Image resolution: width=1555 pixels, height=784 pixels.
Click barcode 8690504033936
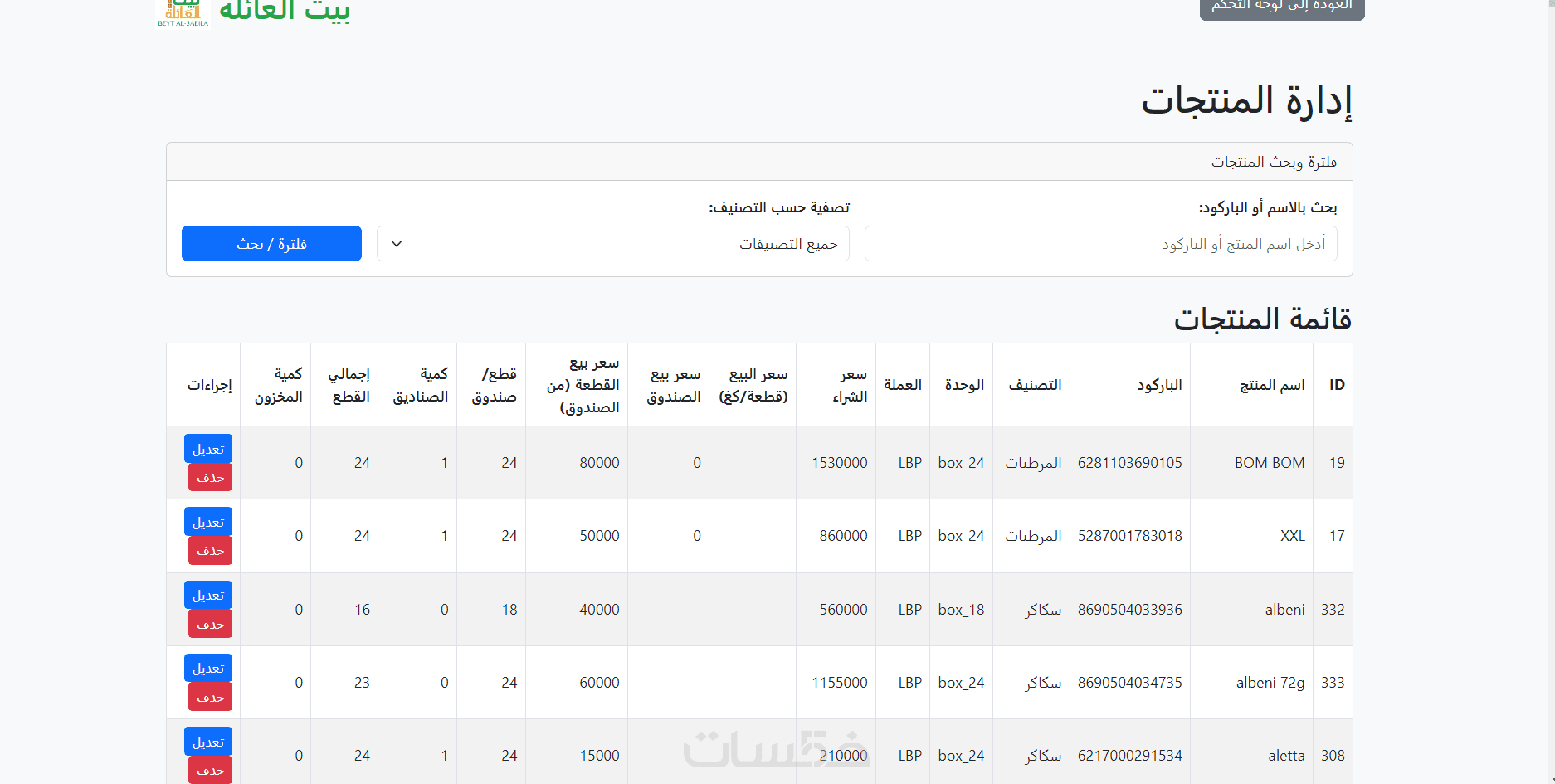pos(1129,610)
